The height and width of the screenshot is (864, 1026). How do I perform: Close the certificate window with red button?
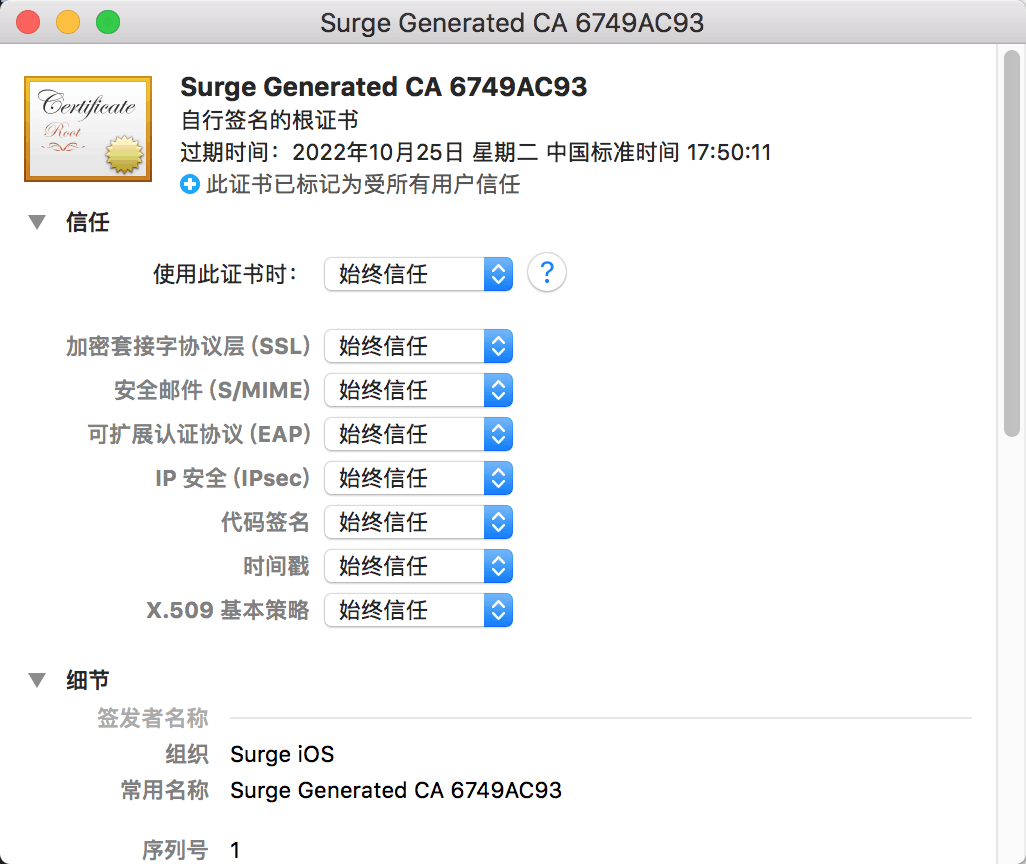[x=28, y=22]
